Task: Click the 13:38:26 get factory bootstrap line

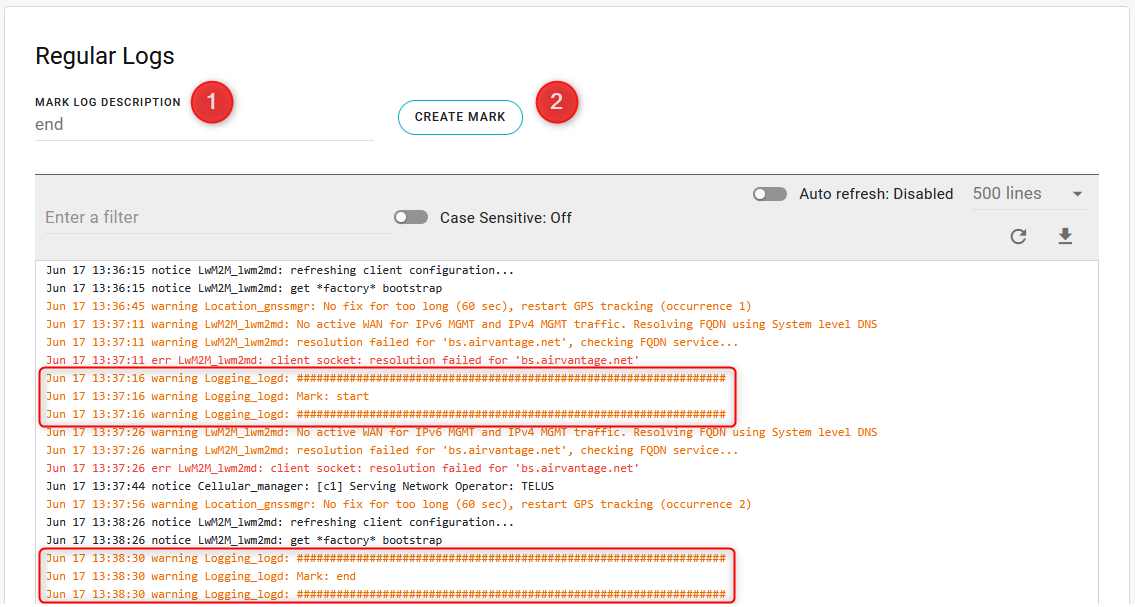Action: point(244,540)
